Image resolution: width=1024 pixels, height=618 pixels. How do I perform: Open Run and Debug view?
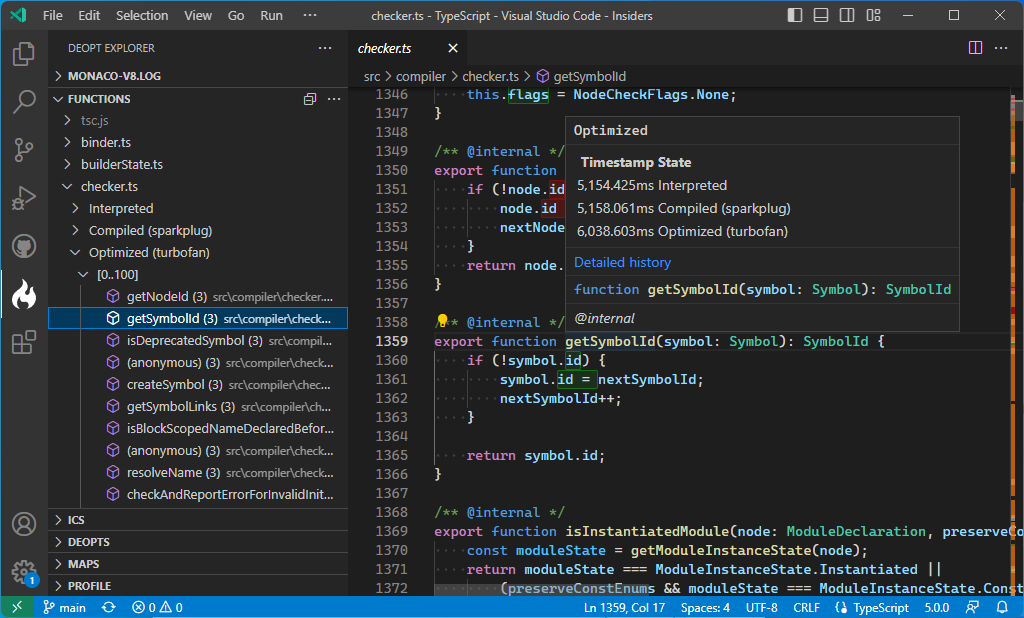(x=24, y=199)
